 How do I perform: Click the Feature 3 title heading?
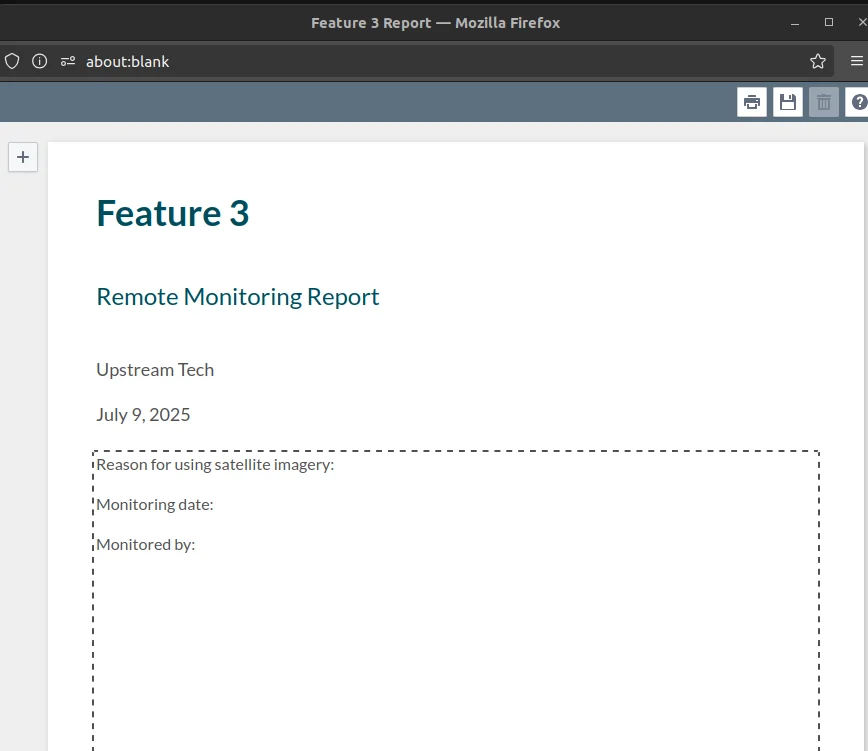[x=173, y=214]
